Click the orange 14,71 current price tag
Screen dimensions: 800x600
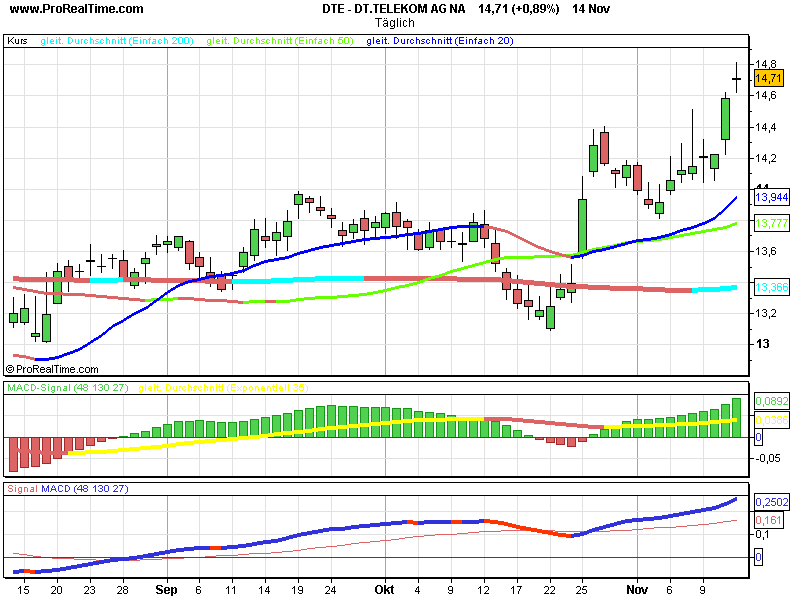tap(768, 78)
